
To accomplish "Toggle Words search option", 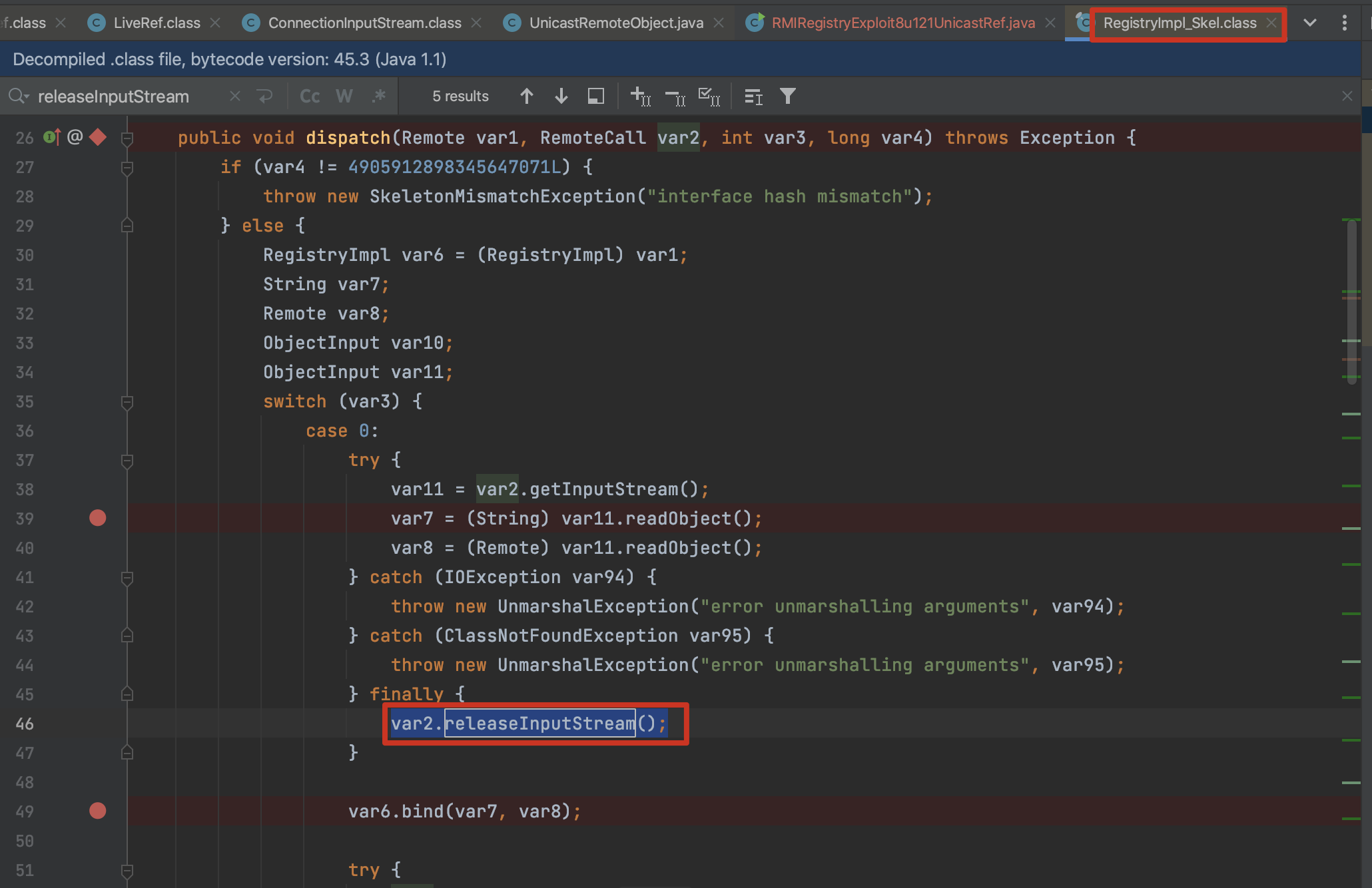I will tap(344, 97).
